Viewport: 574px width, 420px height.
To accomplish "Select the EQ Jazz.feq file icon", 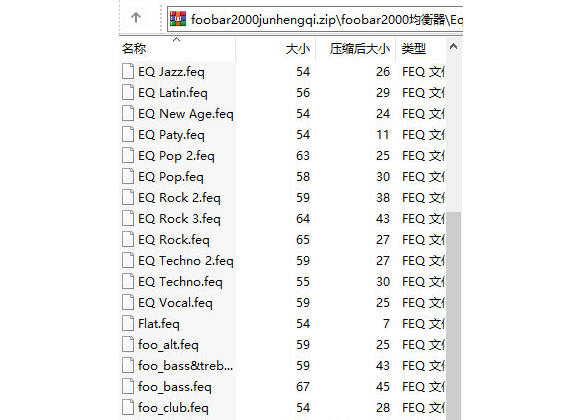I will [128, 71].
